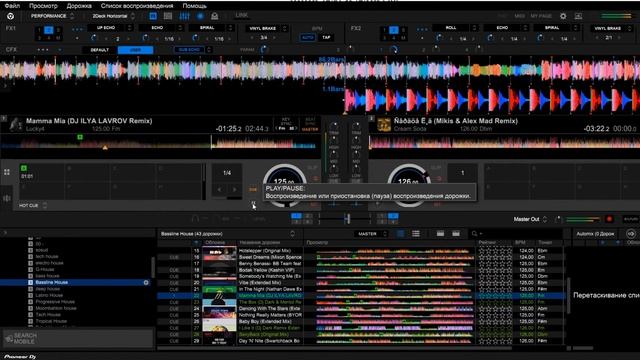Image resolution: width=640 pixels, height=360 pixels.
Task: Switch browser to artwork view icon
Action: click(x=400, y=234)
